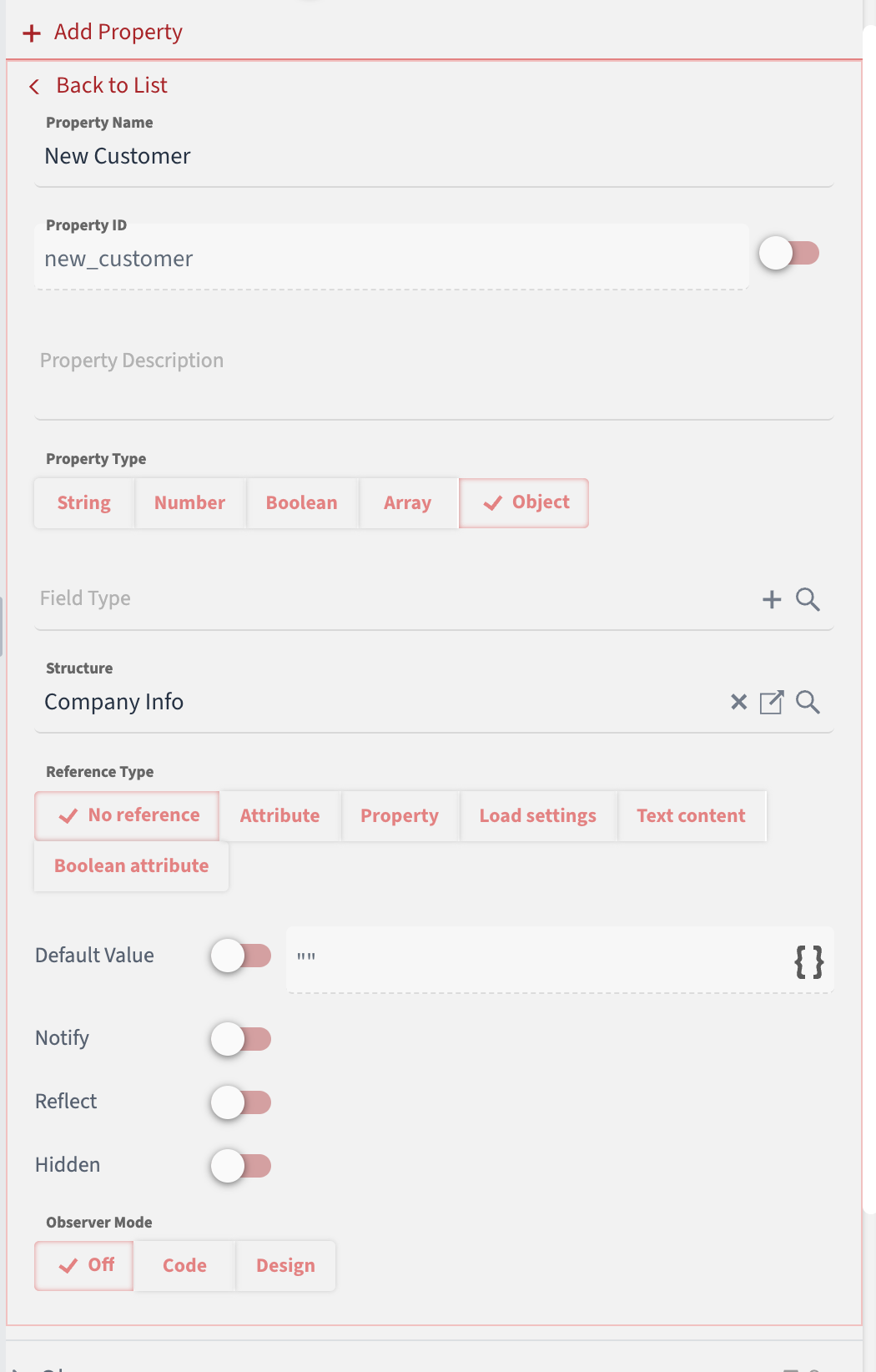Click the New Customer property name field
The height and width of the screenshot is (1372, 876).
coord(334,156)
